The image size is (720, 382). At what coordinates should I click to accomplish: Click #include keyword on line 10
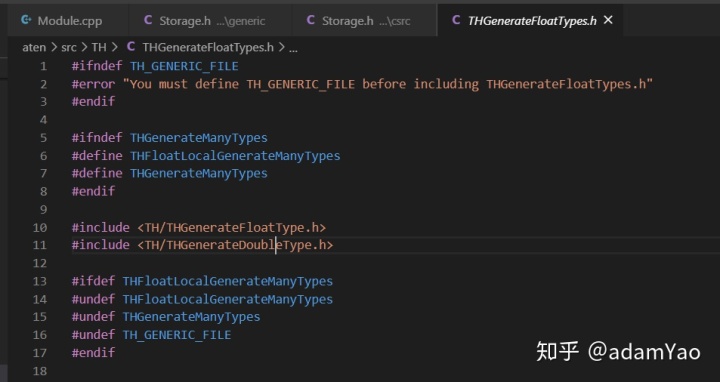pyautogui.click(x=101, y=227)
